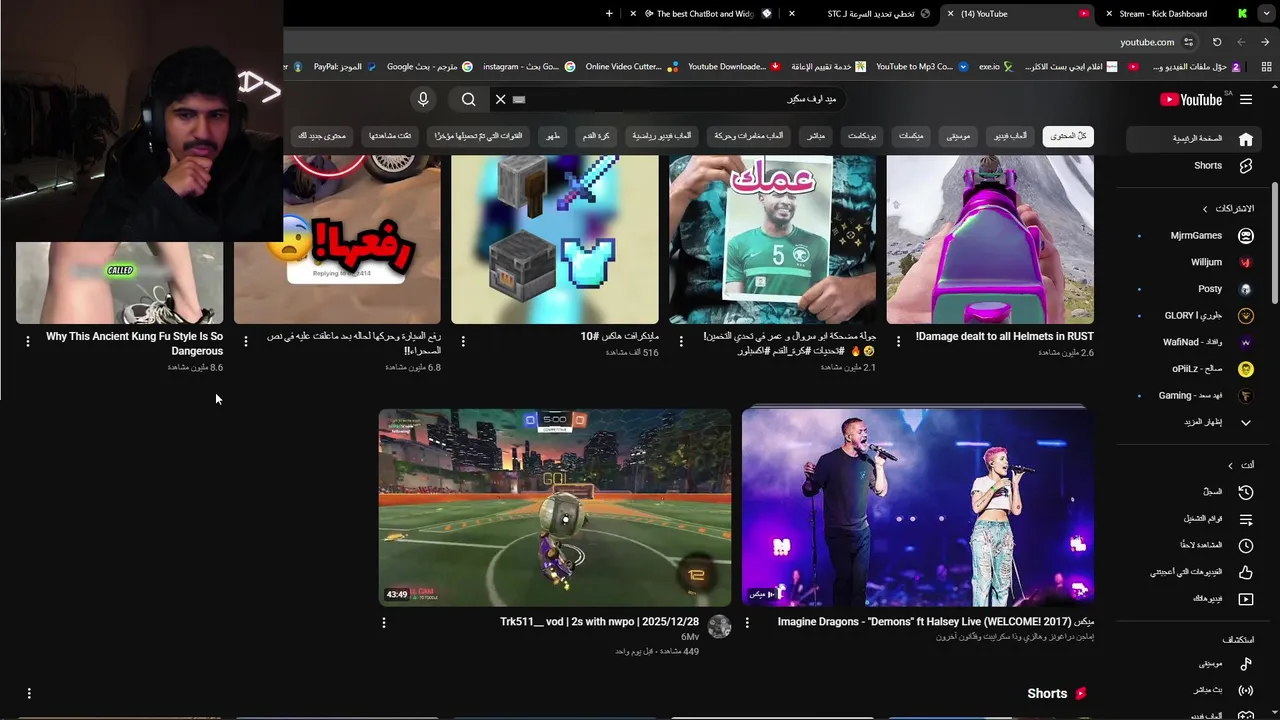Open GLORY subscription channel

click(1195, 316)
